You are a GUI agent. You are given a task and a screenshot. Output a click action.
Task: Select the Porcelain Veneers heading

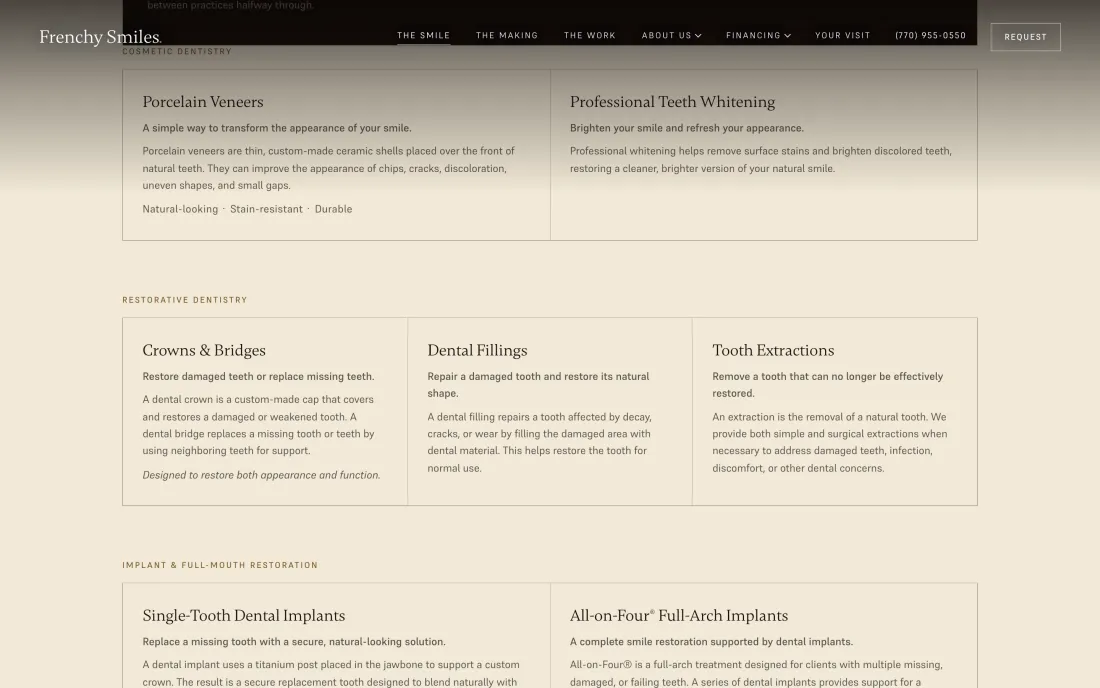203,102
